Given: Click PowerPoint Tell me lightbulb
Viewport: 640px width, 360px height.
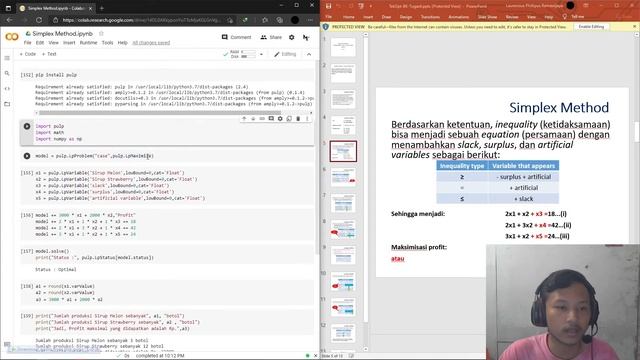Looking at the screenshot, I should 564,17.
